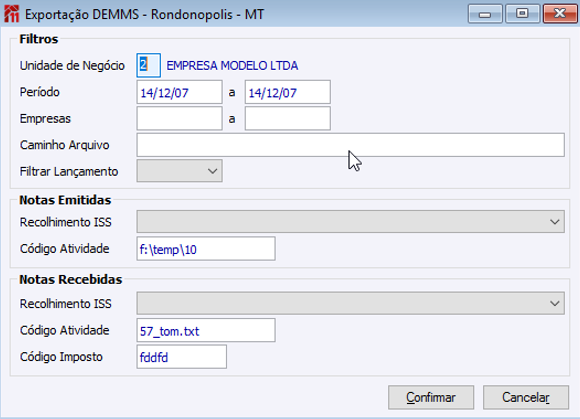The height and width of the screenshot is (419, 580).
Task: Click the second Empresas field
Action: 287,119
